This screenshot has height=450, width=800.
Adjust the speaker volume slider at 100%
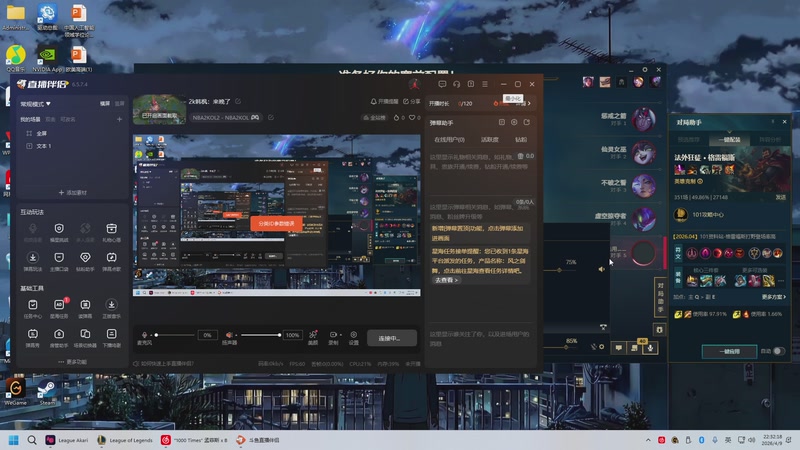click(x=260, y=335)
